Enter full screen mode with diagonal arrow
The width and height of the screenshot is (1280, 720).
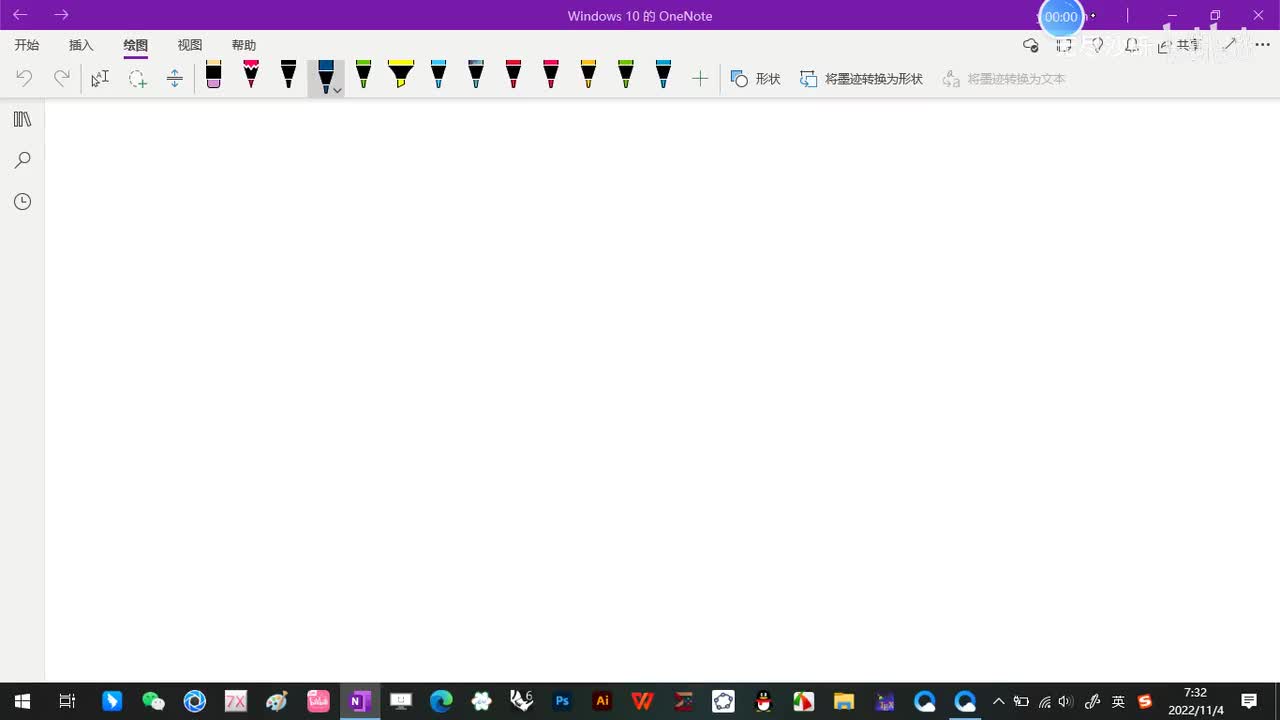pos(1230,44)
